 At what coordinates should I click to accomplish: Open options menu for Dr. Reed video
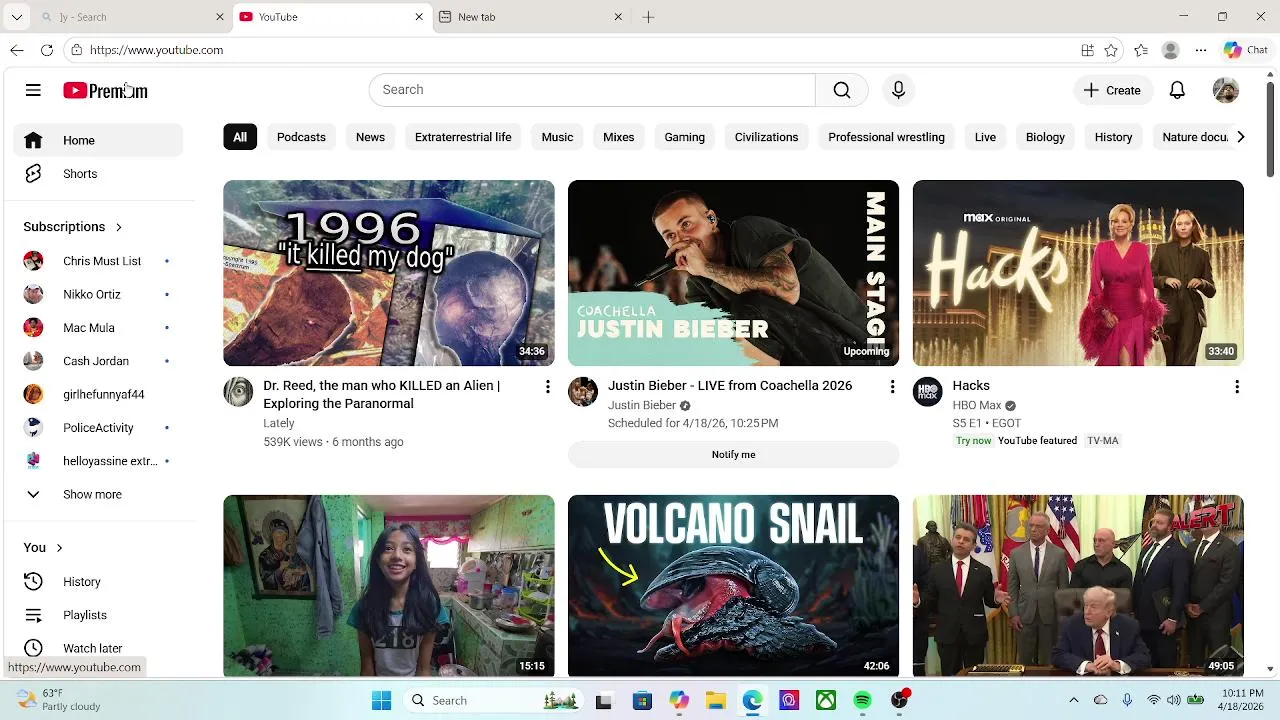pos(547,386)
